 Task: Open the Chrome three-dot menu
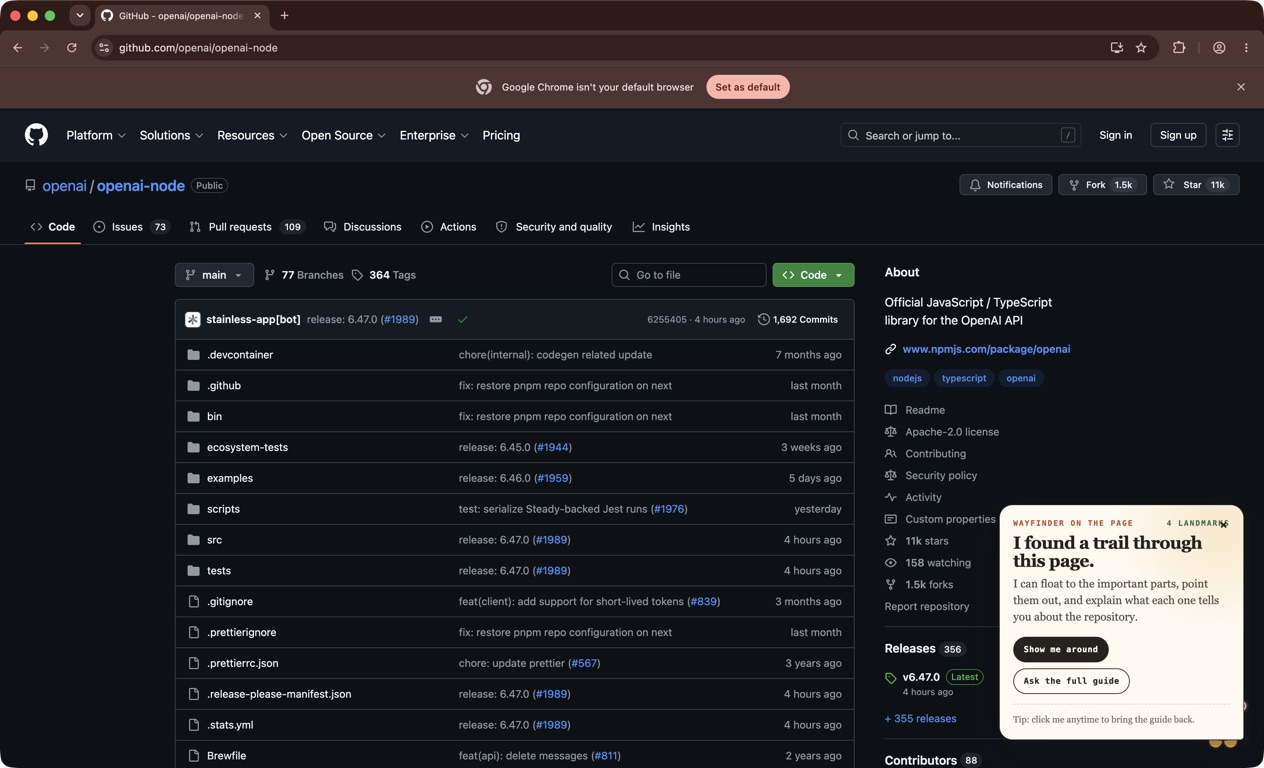point(1246,48)
